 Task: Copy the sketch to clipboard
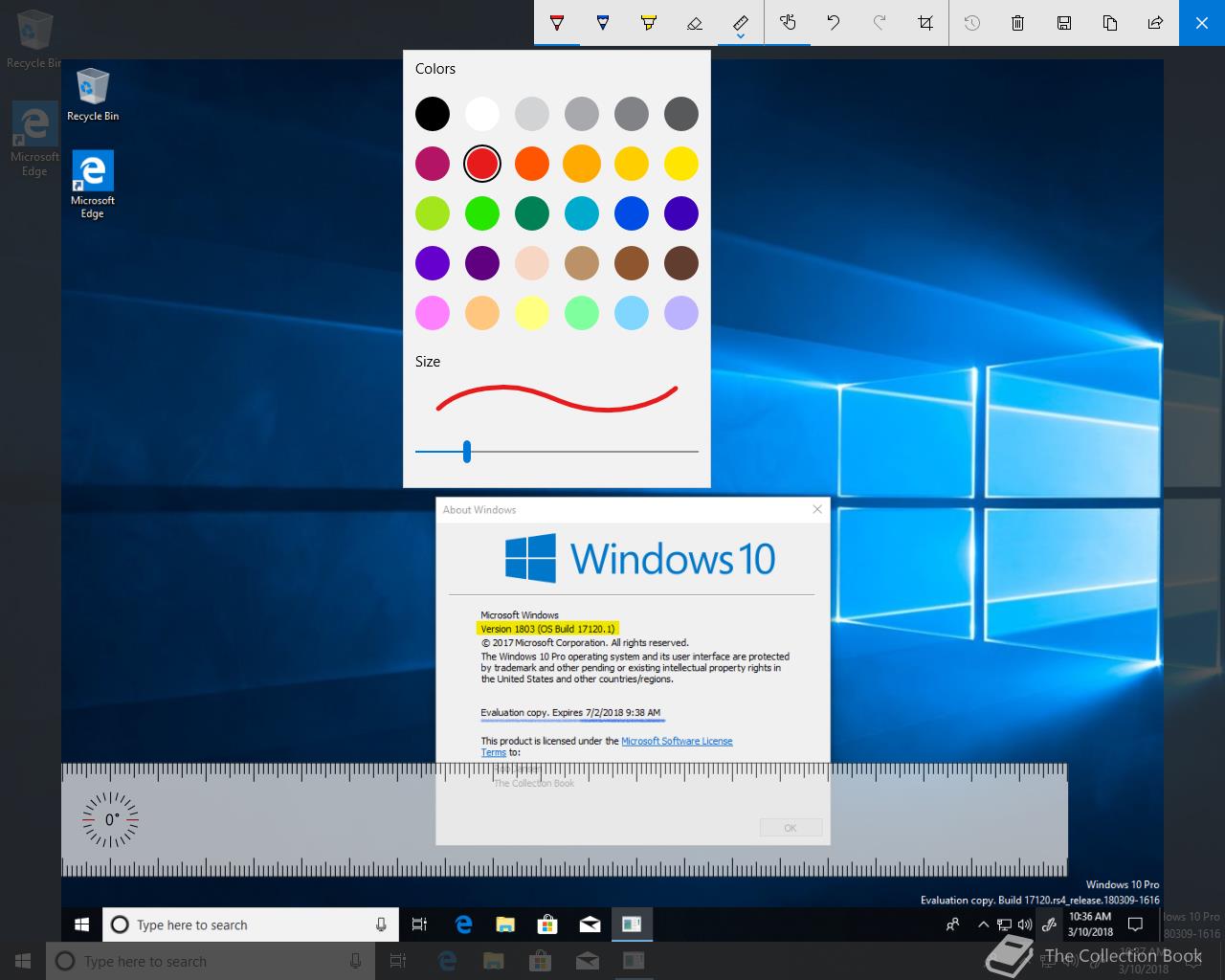(x=1110, y=22)
